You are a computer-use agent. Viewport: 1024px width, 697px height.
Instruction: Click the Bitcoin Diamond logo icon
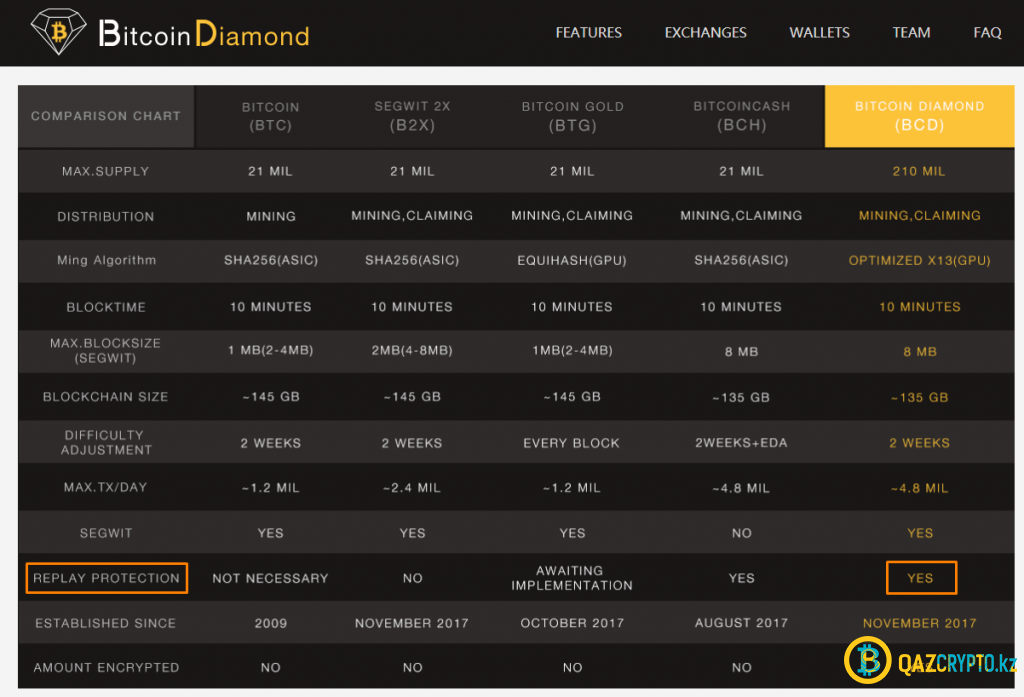tap(58, 32)
